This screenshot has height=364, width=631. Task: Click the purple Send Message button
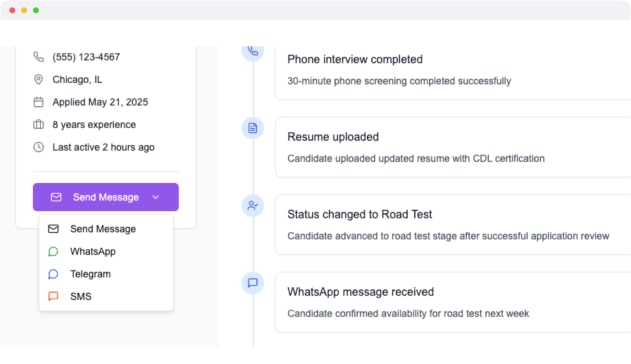[106, 197]
